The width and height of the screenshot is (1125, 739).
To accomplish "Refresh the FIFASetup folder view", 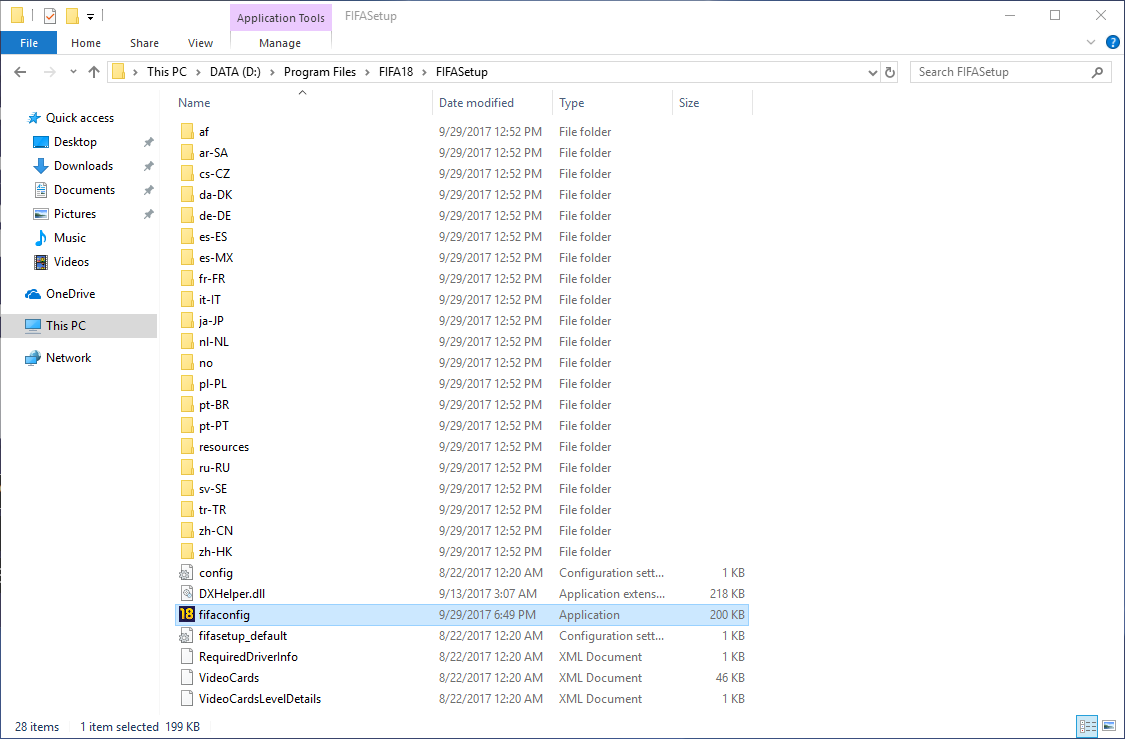I will pyautogui.click(x=890, y=72).
